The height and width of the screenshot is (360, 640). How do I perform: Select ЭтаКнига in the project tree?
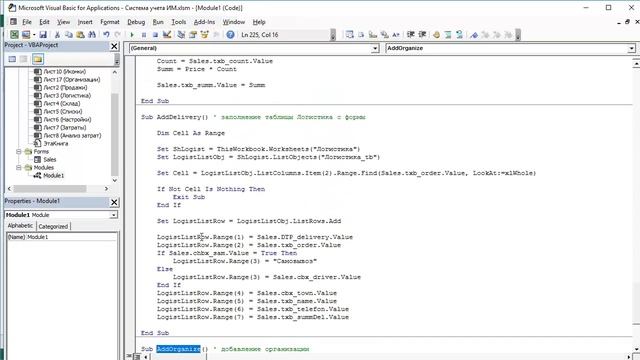click(x=56, y=144)
